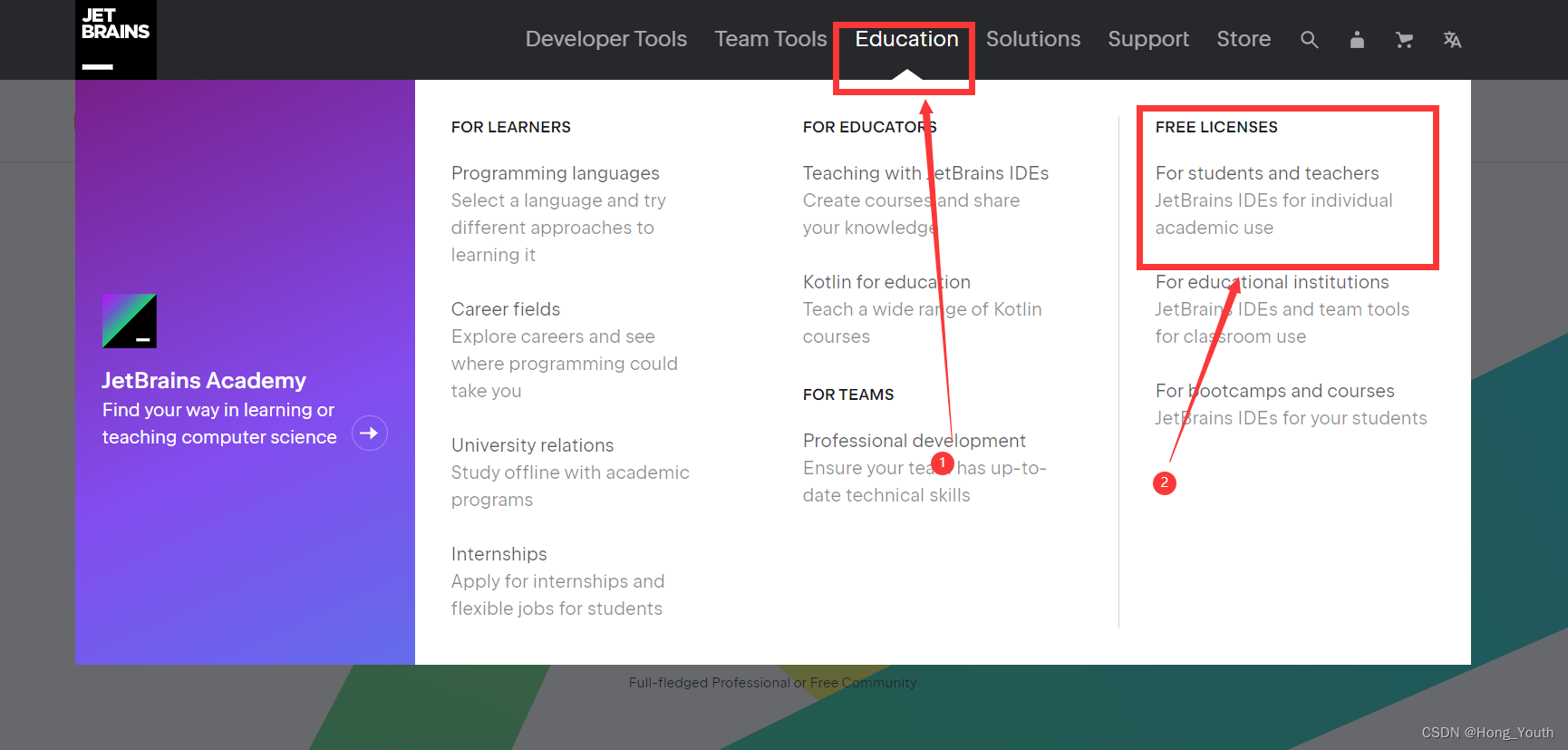This screenshot has width=1568, height=750.
Task: Open Programming languages link
Action: coord(556,173)
